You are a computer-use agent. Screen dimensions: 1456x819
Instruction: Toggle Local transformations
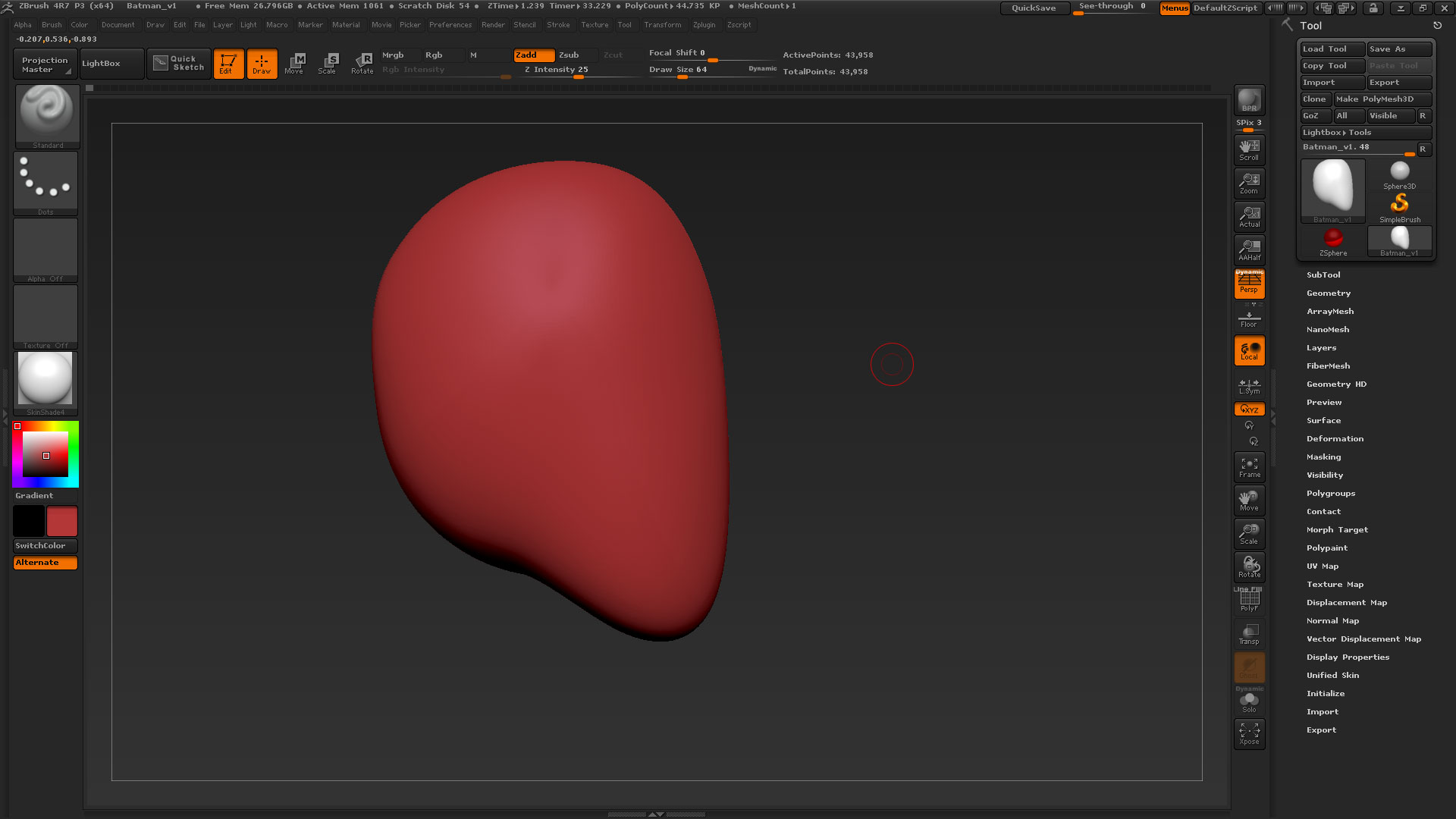(1249, 350)
